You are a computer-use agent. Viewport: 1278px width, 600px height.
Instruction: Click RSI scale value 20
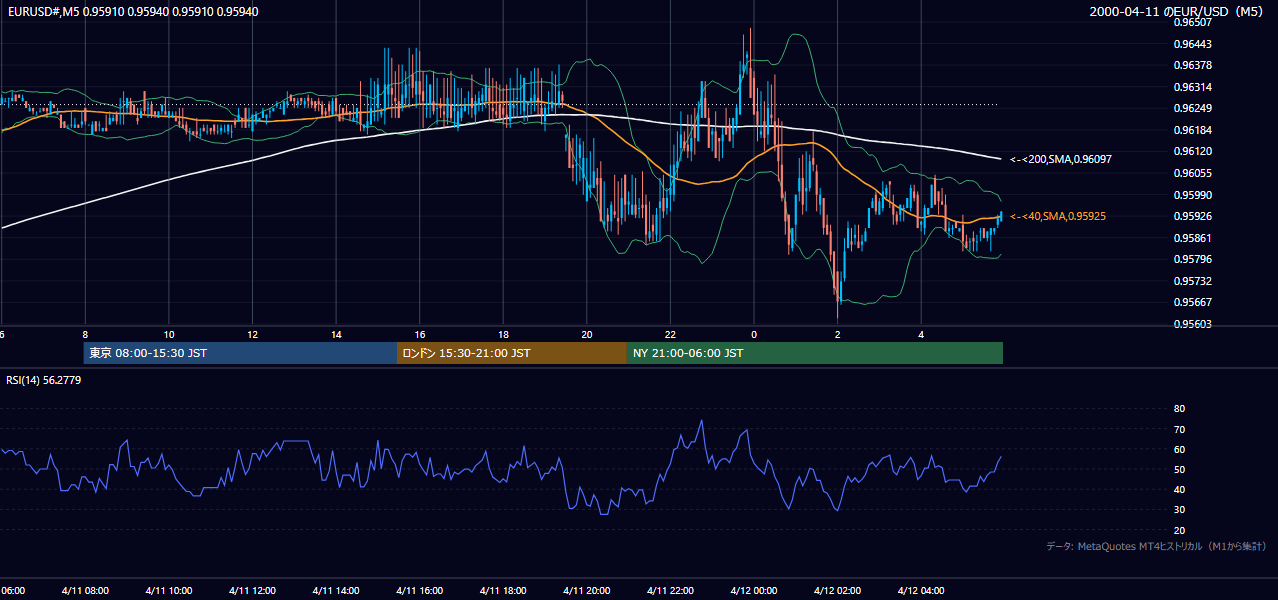1179,530
